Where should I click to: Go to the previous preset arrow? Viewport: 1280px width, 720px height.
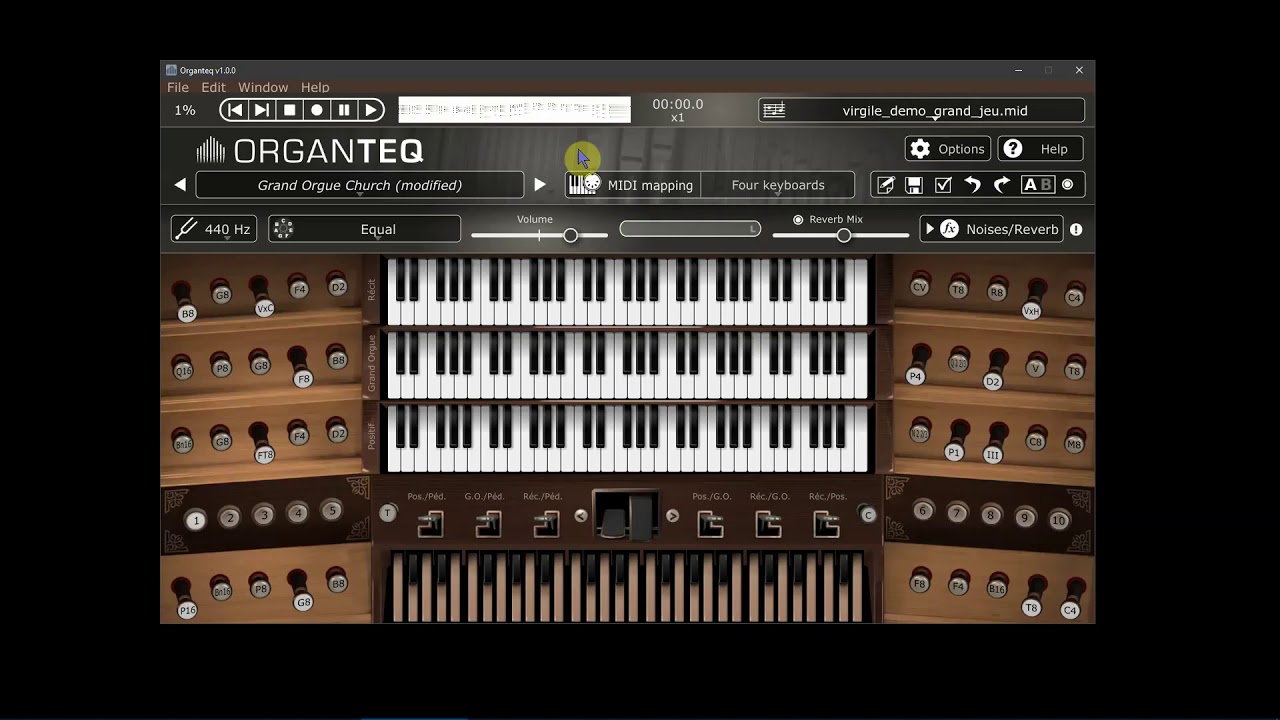pyautogui.click(x=180, y=185)
